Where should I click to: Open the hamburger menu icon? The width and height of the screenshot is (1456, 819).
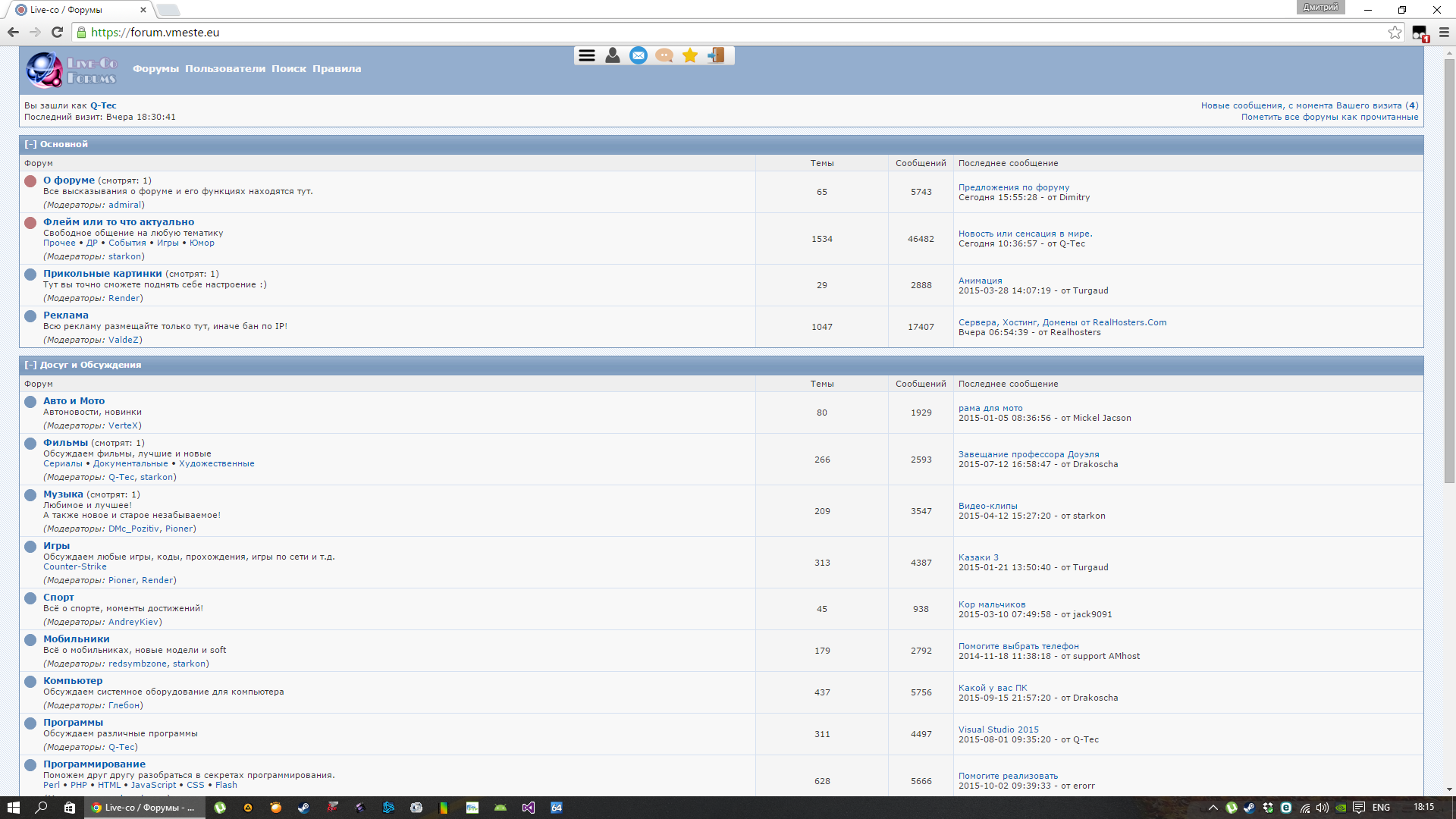pos(586,55)
